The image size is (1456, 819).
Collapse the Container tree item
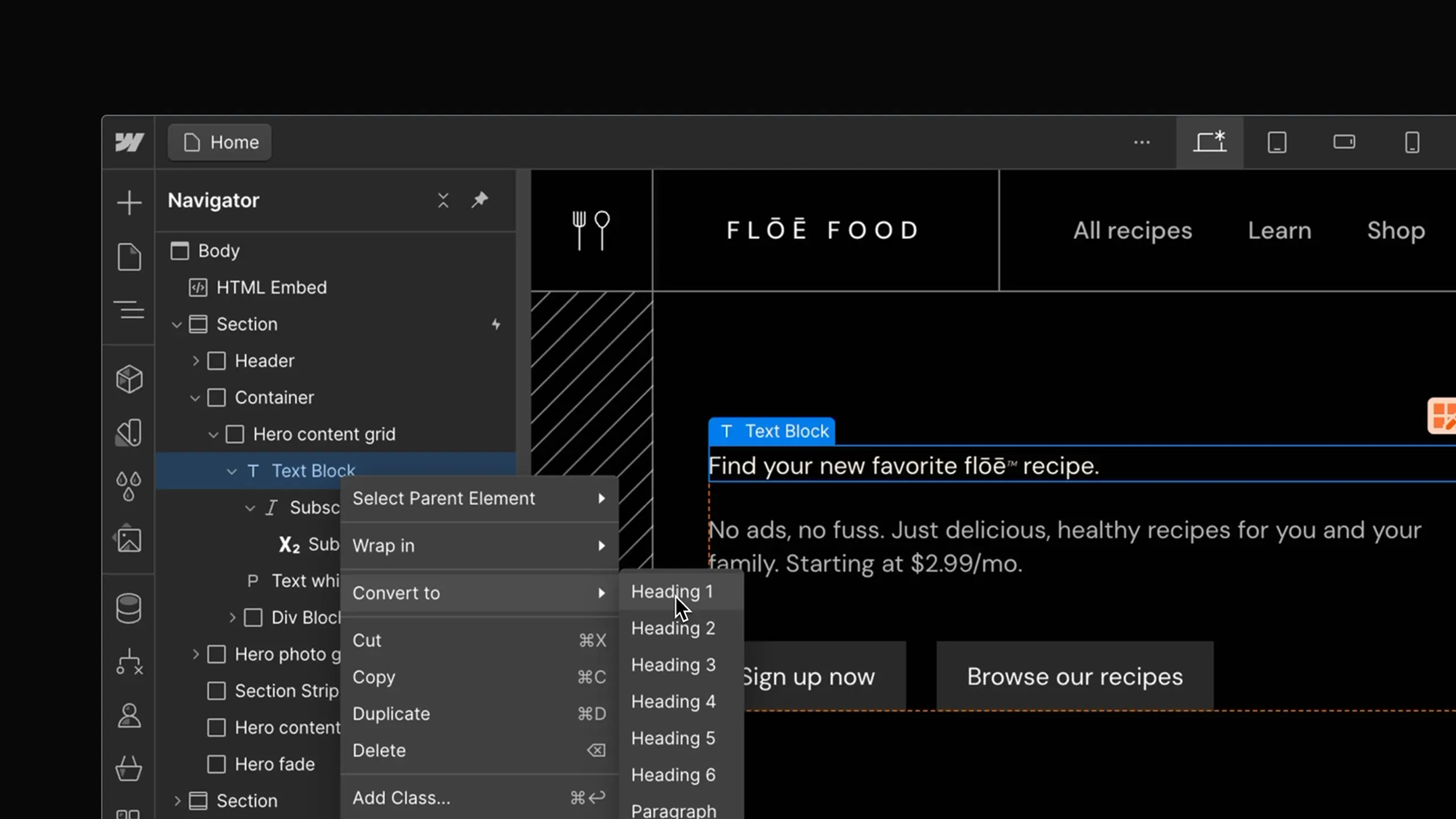click(x=195, y=398)
